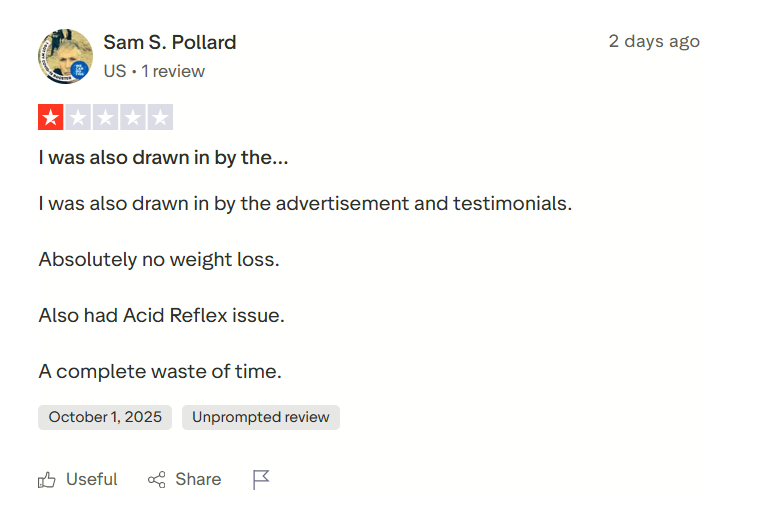The height and width of the screenshot is (511, 757).
Task: Click the "US • 1 review" text
Action: [154, 71]
